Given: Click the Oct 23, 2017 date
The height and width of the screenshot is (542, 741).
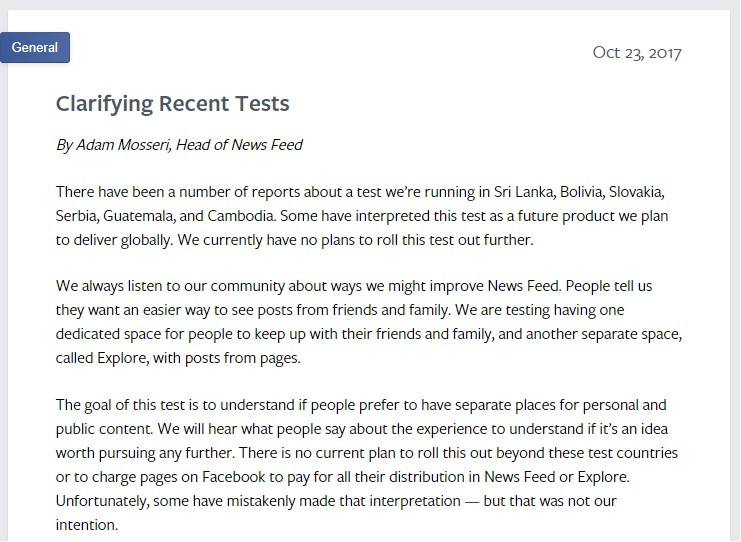Looking at the screenshot, I should tap(636, 53).
